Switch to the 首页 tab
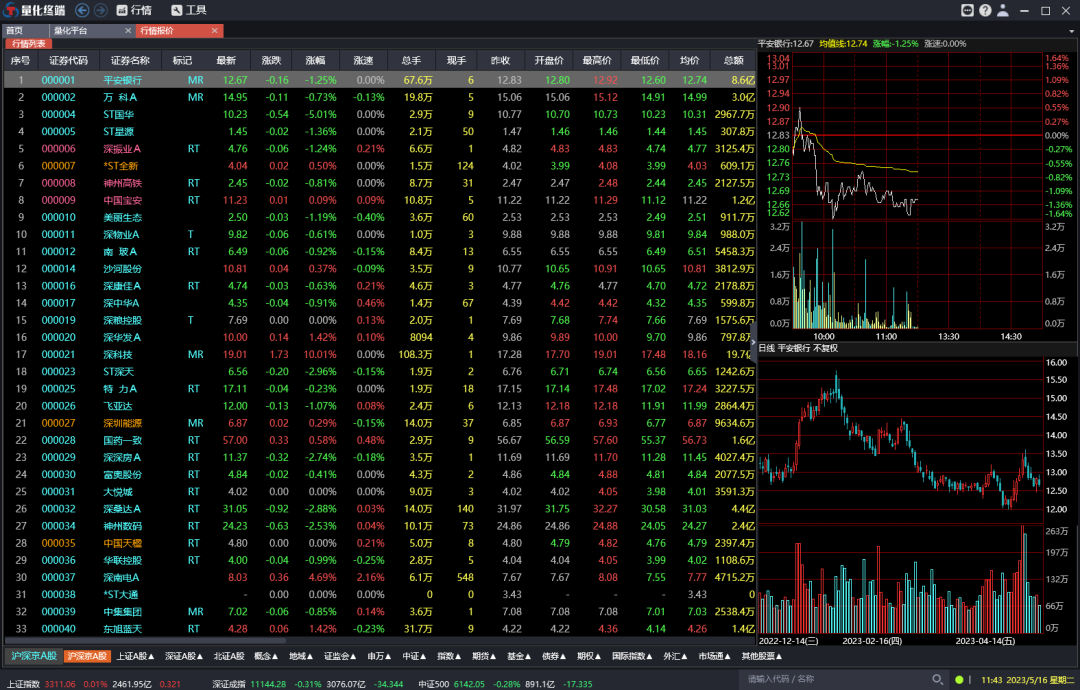This screenshot has width=1080, height=690. [x=14, y=31]
